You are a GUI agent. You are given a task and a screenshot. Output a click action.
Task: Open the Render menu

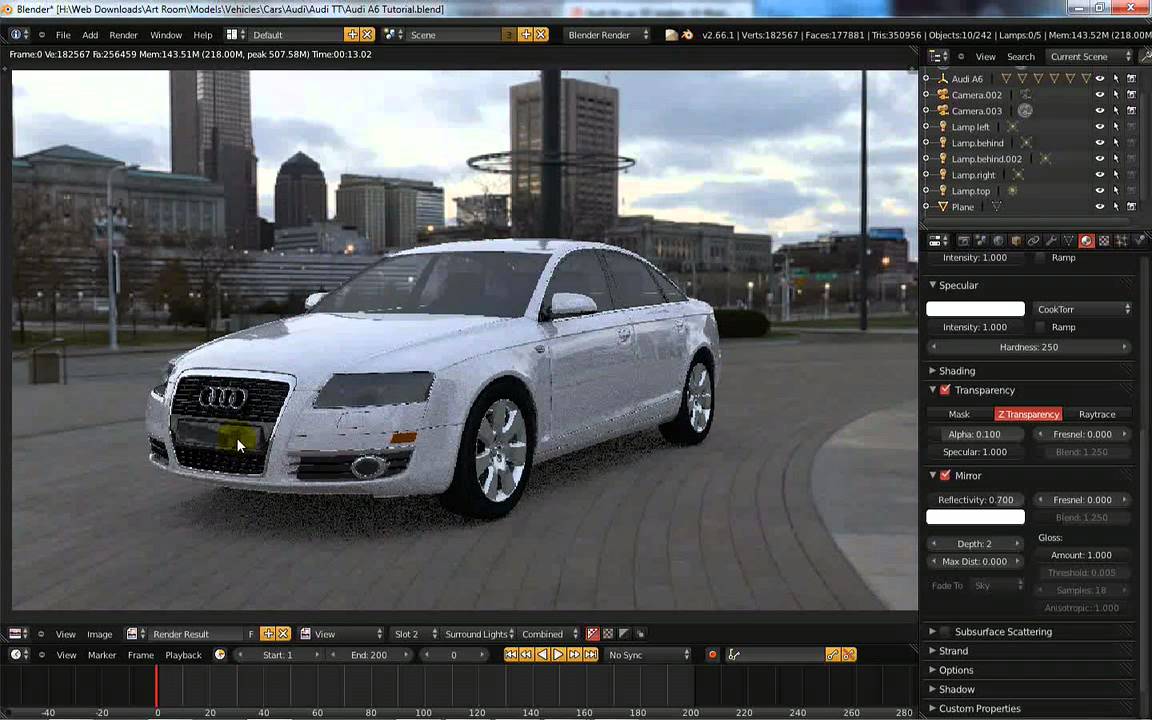tap(123, 35)
